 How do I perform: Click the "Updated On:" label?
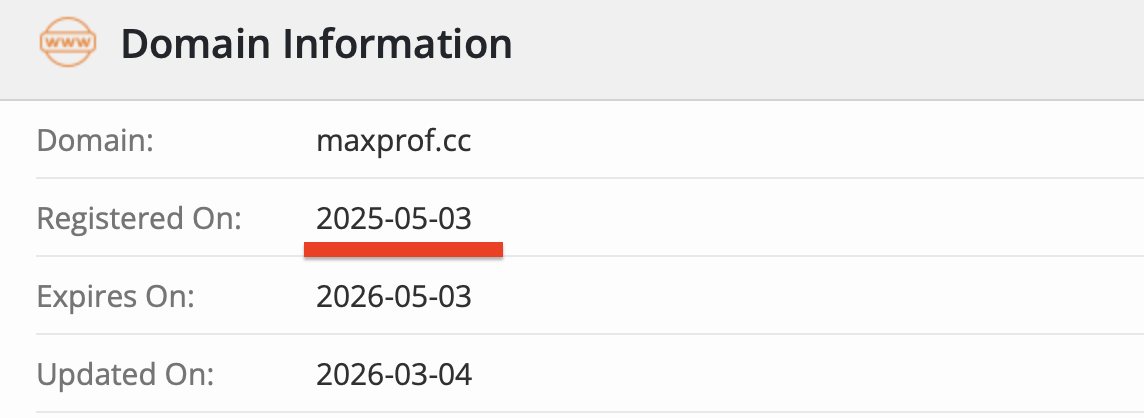click(126, 375)
